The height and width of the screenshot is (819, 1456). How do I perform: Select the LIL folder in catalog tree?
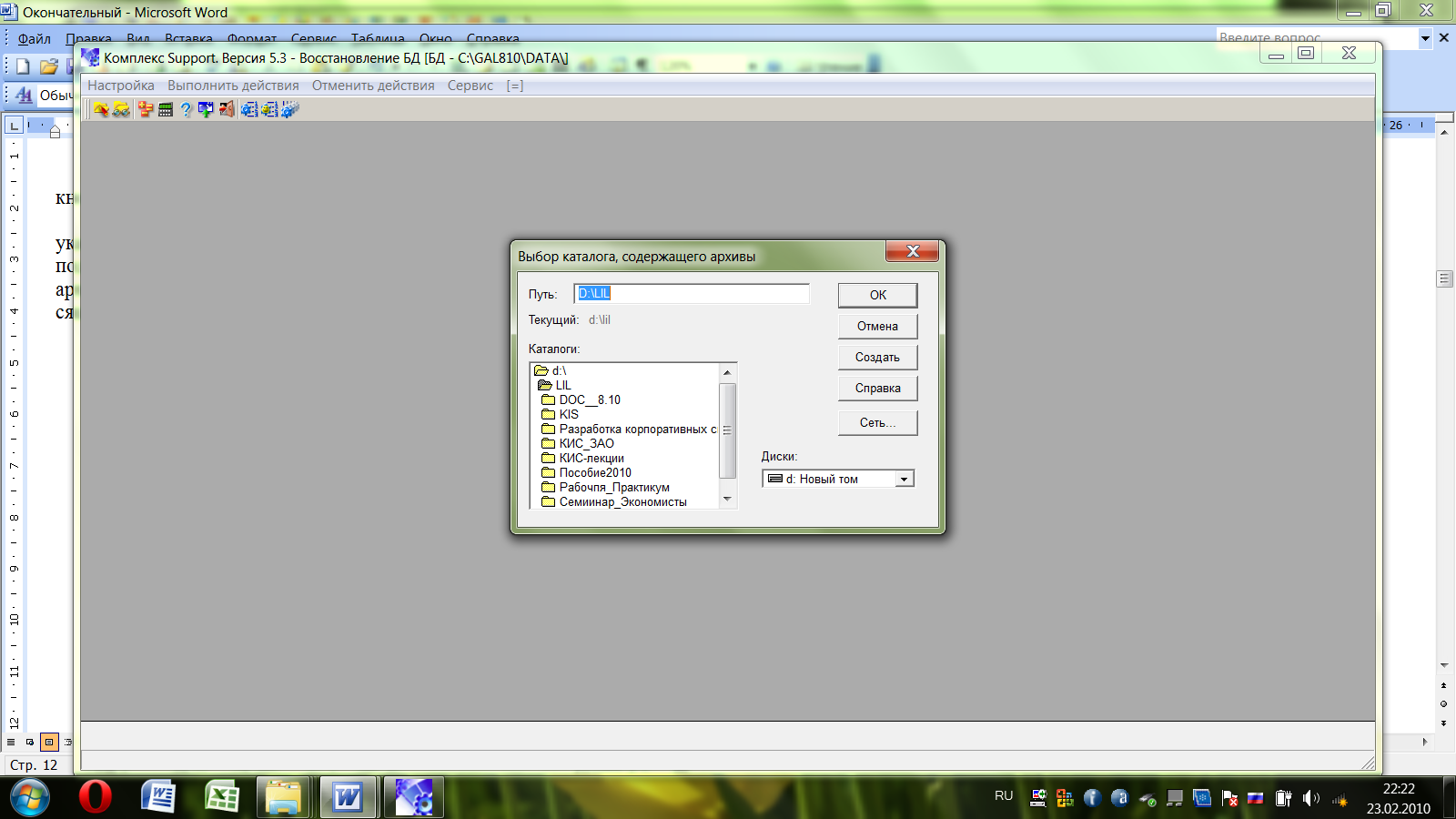555,385
